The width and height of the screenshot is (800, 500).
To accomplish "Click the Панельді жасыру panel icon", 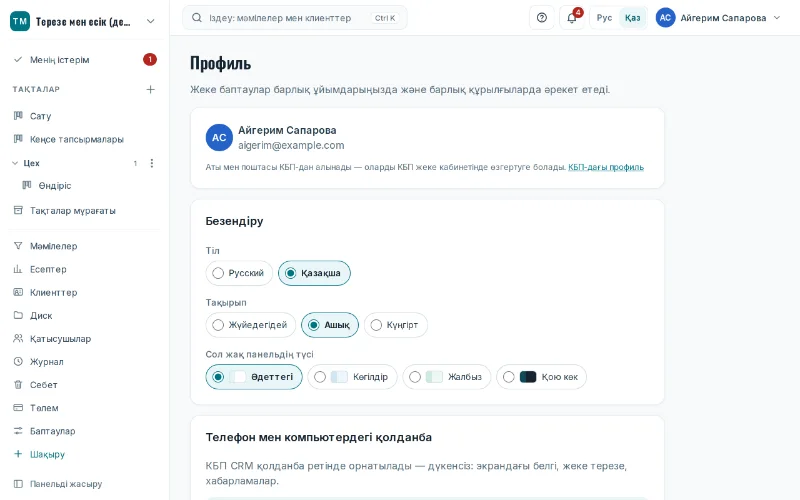I will click(x=18, y=484).
